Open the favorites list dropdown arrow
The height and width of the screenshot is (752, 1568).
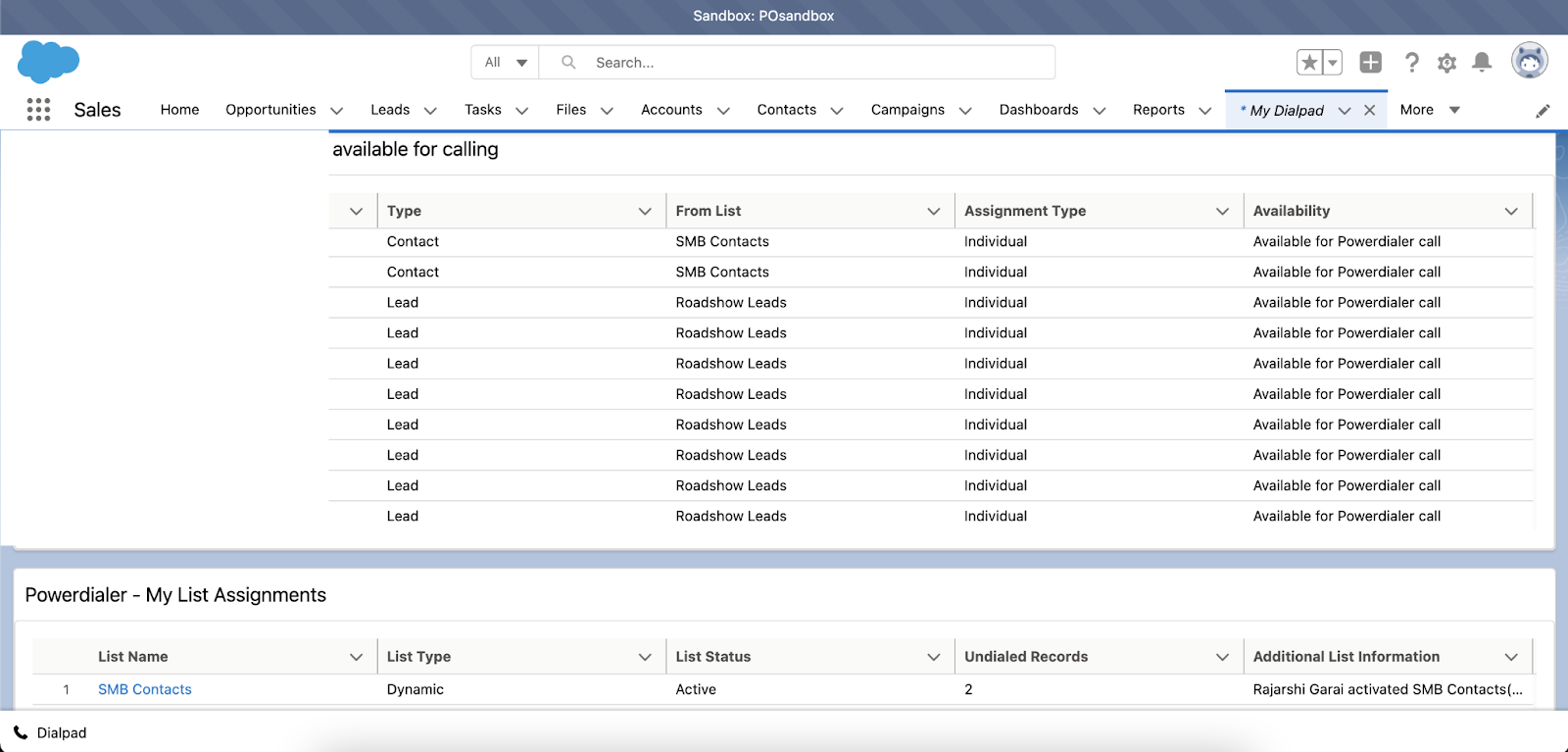click(1333, 63)
